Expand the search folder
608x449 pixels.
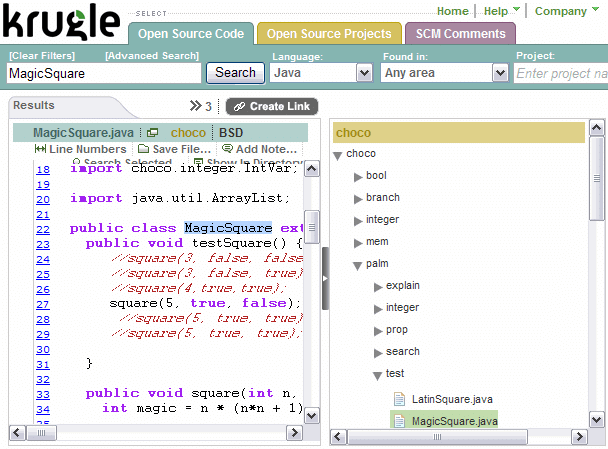(378, 353)
